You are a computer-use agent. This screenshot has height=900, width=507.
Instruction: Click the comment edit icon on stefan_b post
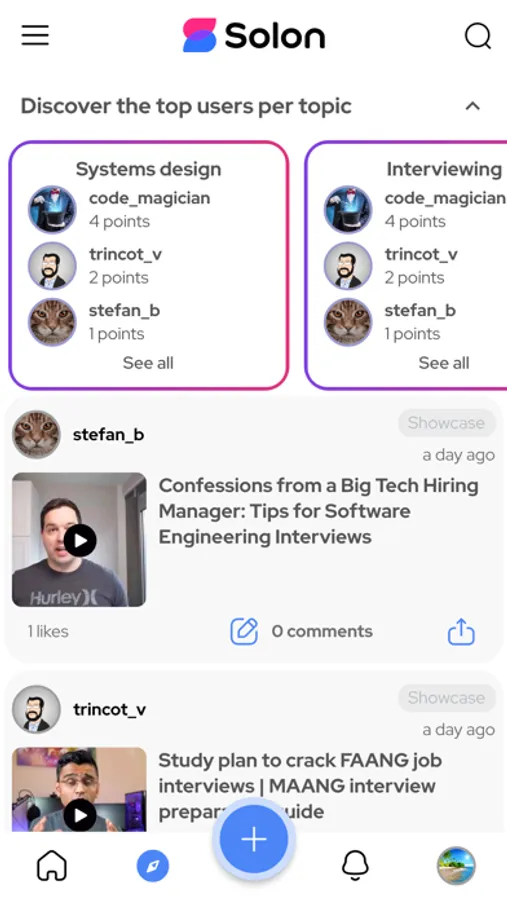point(244,631)
